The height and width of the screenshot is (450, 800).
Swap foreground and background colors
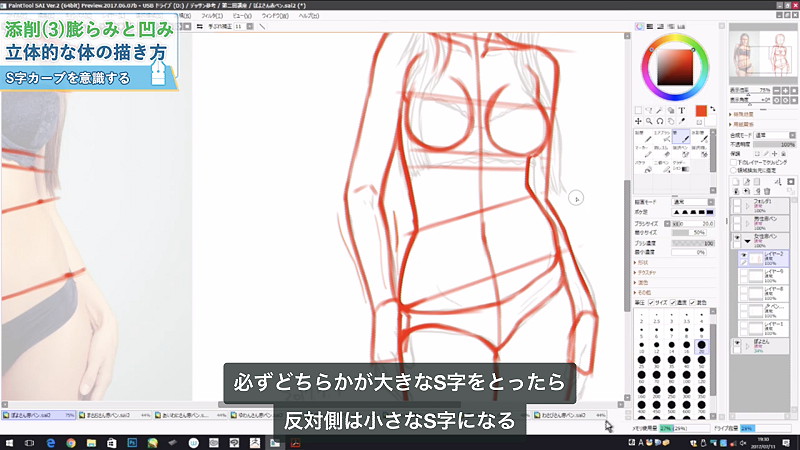[713, 109]
